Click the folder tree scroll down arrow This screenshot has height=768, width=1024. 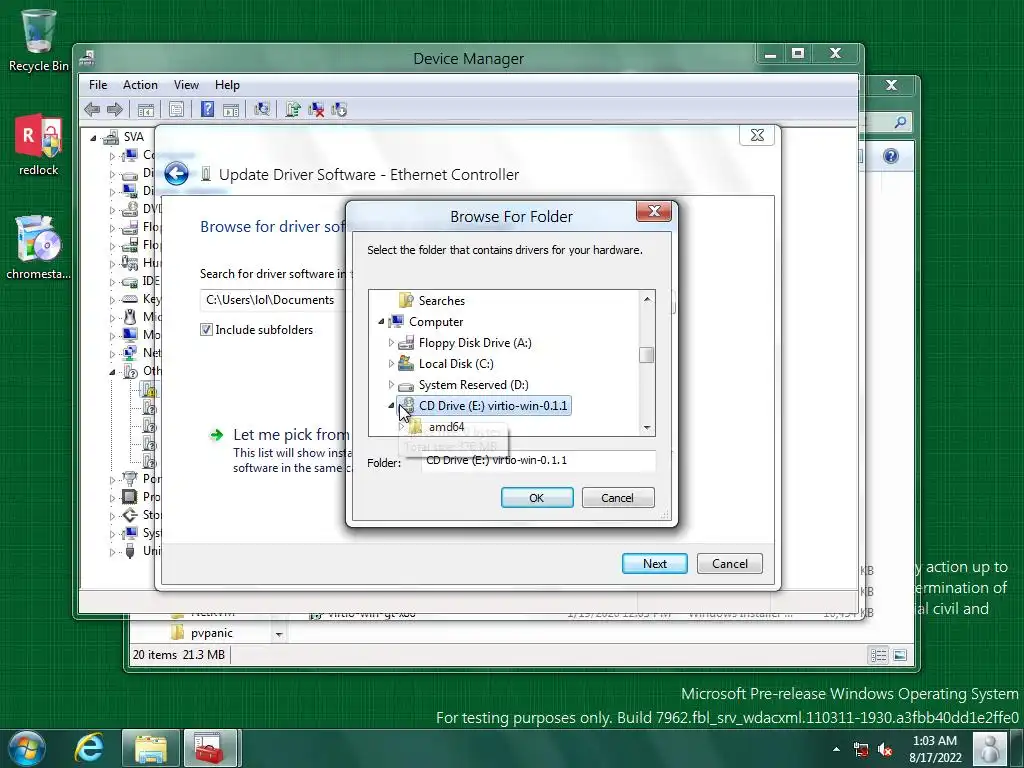(647, 428)
